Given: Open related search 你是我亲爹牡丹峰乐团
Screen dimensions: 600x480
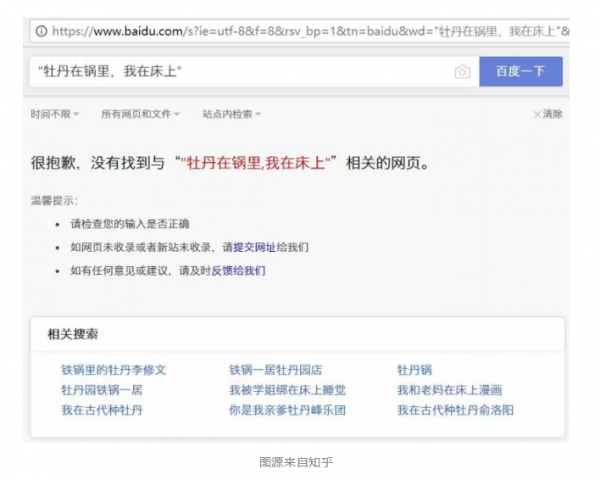Looking at the screenshot, I should point(287,410).
